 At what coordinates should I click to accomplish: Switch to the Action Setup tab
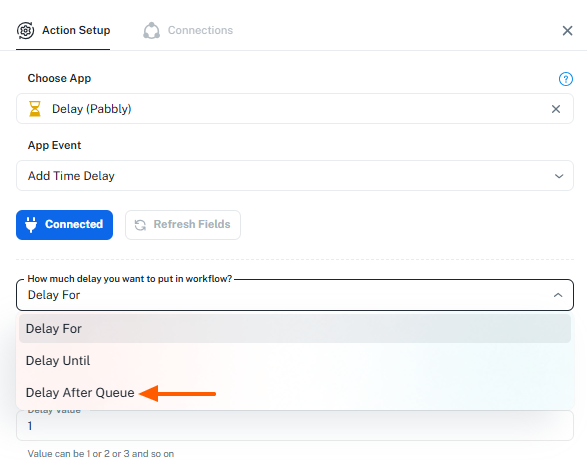pyautogui.click(x=63, y=30)
